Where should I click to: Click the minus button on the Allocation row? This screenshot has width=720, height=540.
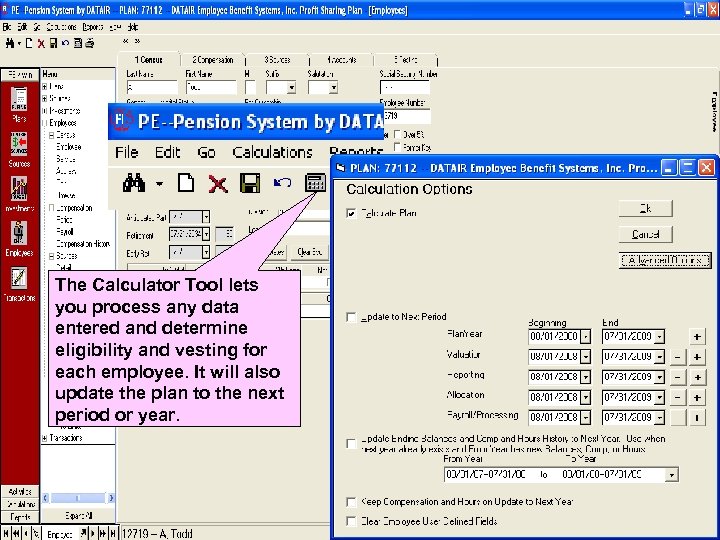click(678, 397)
